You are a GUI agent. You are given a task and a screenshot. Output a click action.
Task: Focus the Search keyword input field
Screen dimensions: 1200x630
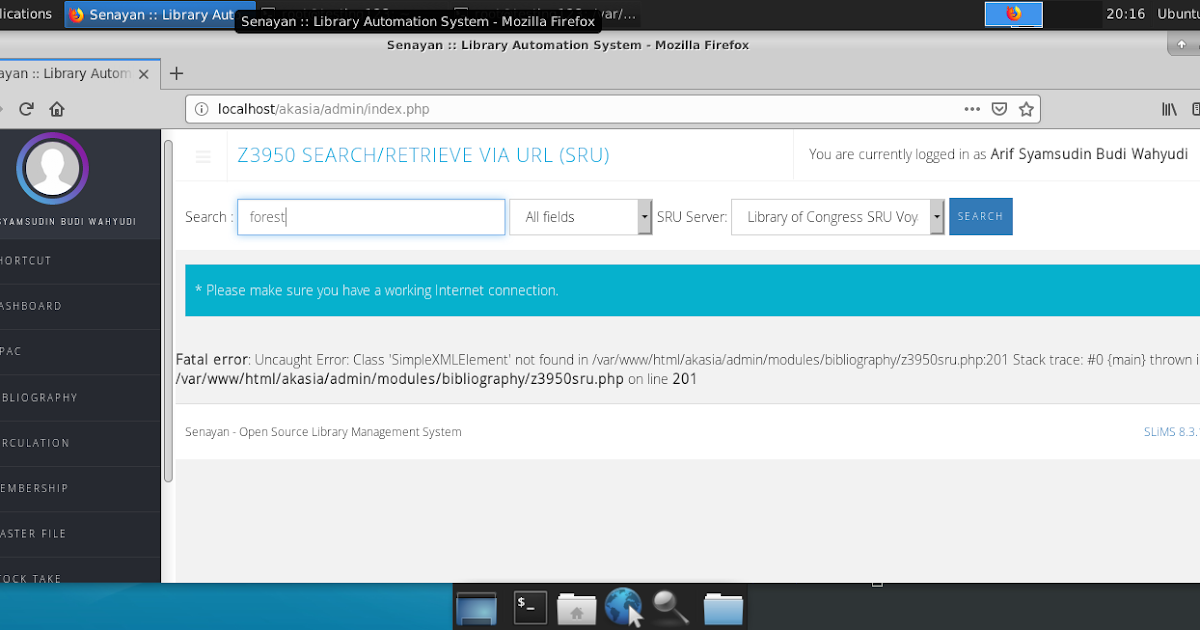pyautogui.click(x=371, y=217)
